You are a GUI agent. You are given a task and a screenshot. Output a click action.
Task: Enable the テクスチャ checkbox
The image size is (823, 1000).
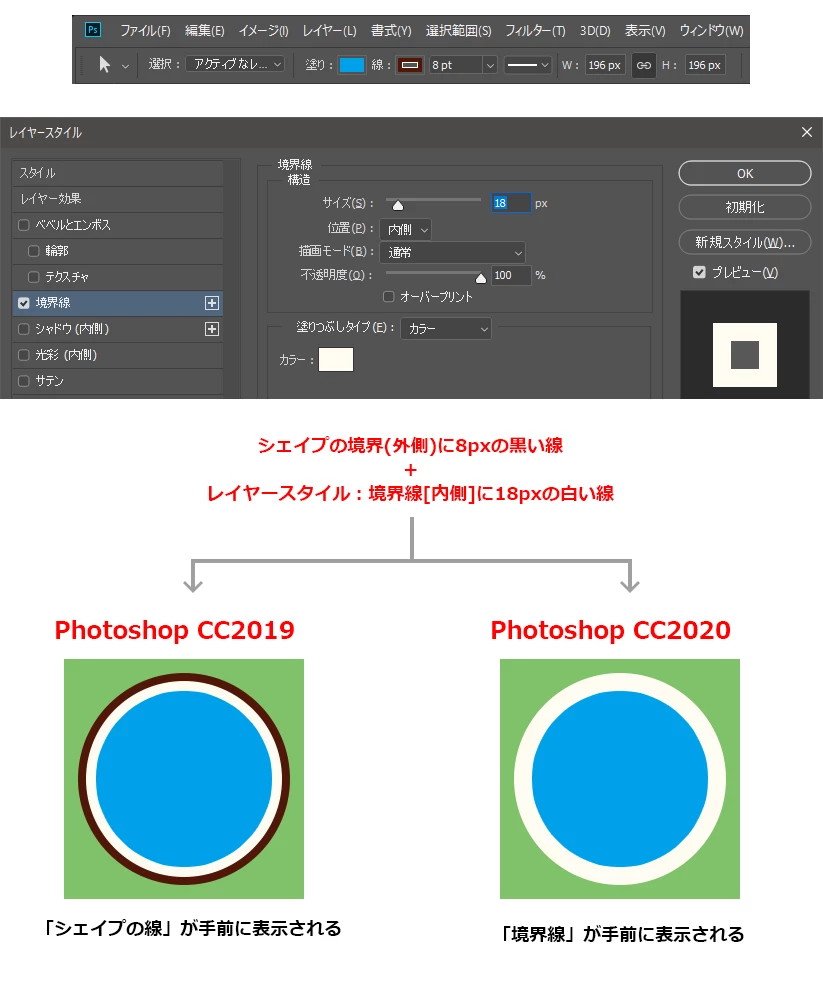coord(34,277)
